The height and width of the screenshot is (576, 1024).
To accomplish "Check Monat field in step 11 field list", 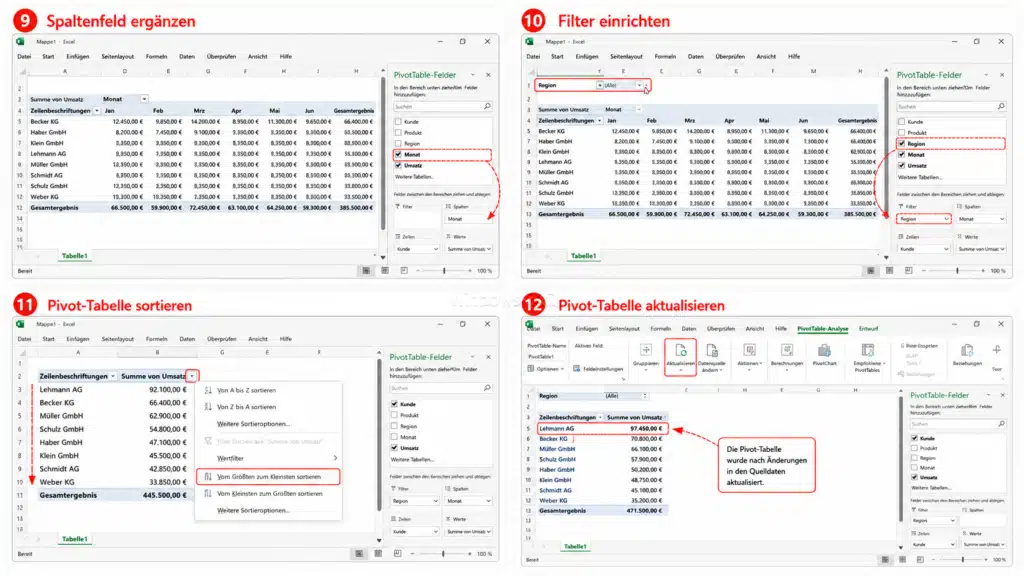I will [x=394, y=437].
